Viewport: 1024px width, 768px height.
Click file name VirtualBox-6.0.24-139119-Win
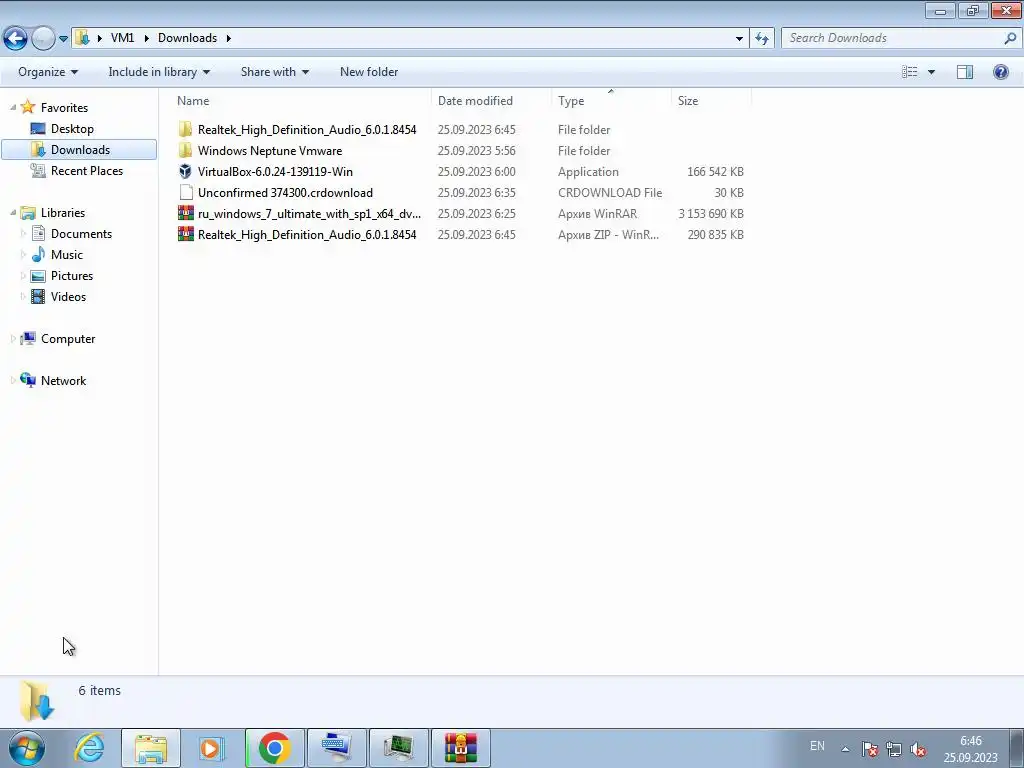(275, 172)
